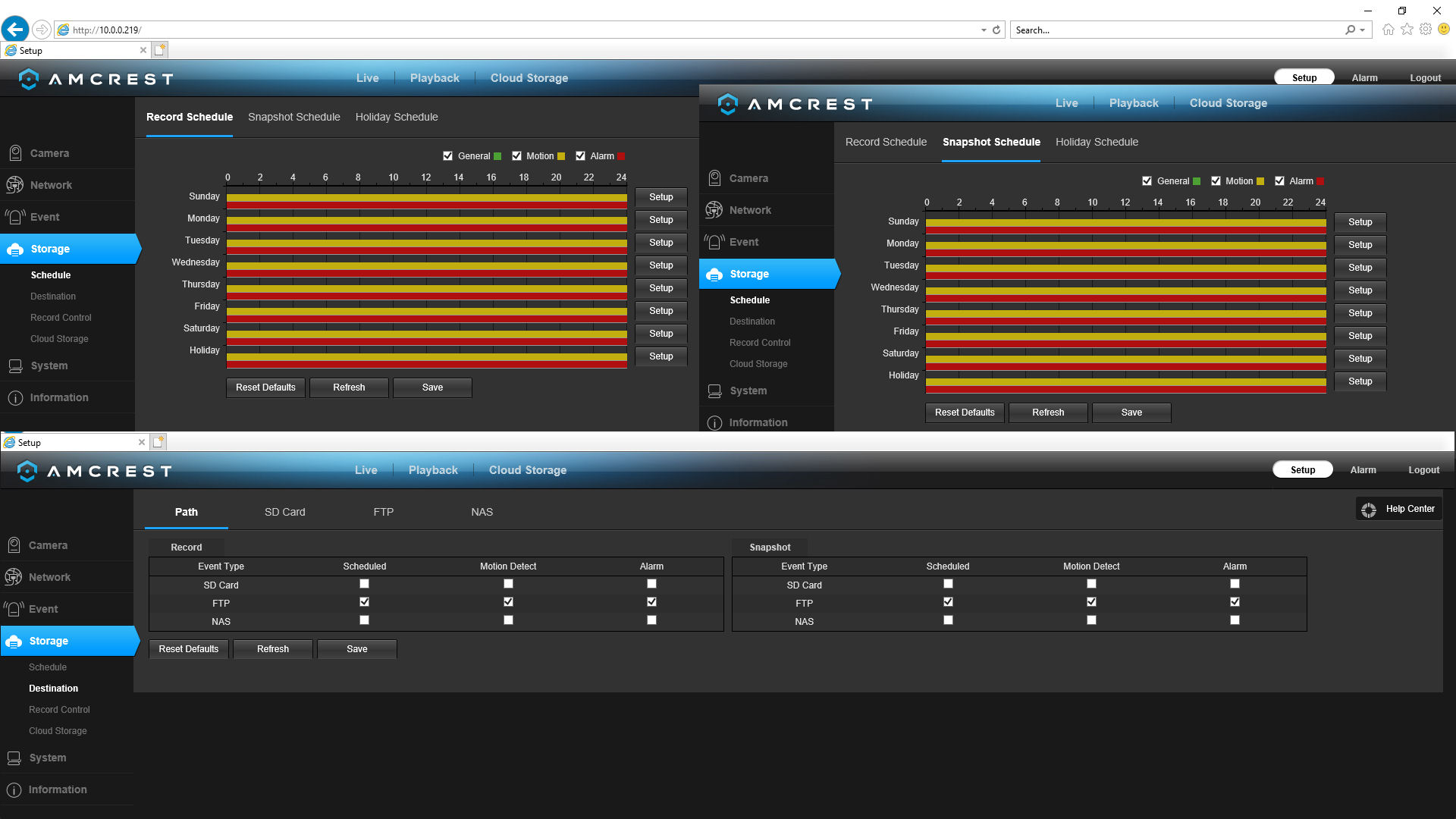The height and width of the screenshot is (819, 1456).
Task: Open Event icon in top-right window sidebar
Action: 714,242
